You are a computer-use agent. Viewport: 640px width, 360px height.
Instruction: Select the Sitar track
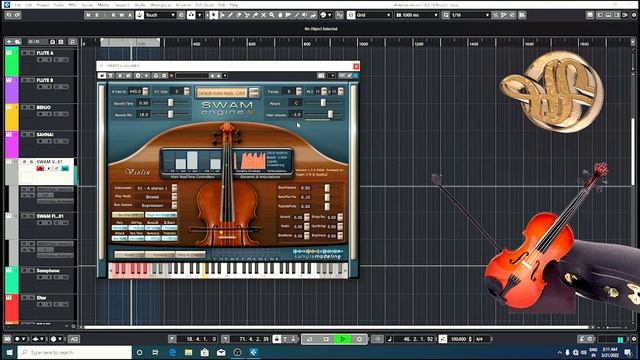[41, 298]
